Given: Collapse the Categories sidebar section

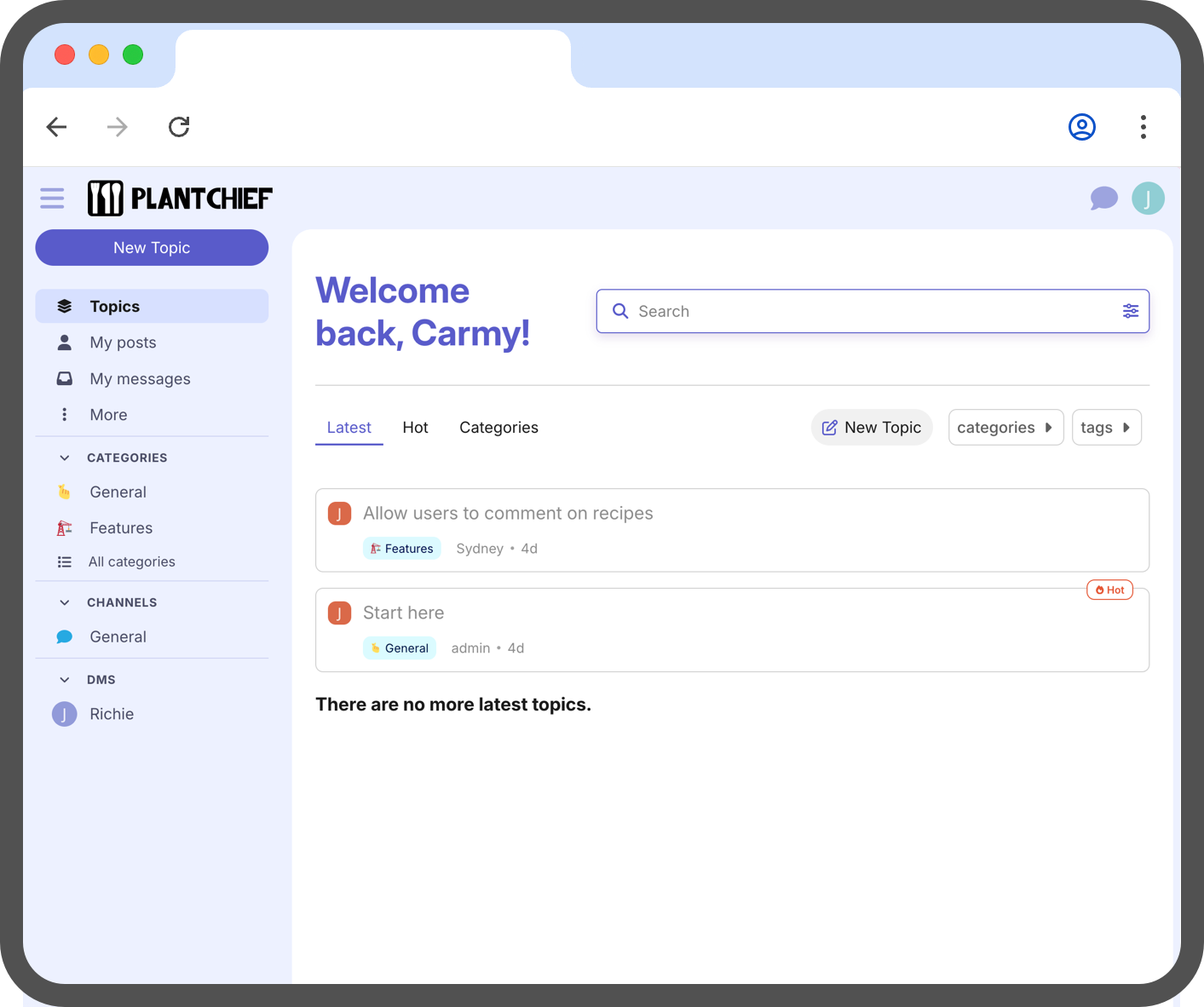Looking at the screenshot, I should click(x=65, y=457).
